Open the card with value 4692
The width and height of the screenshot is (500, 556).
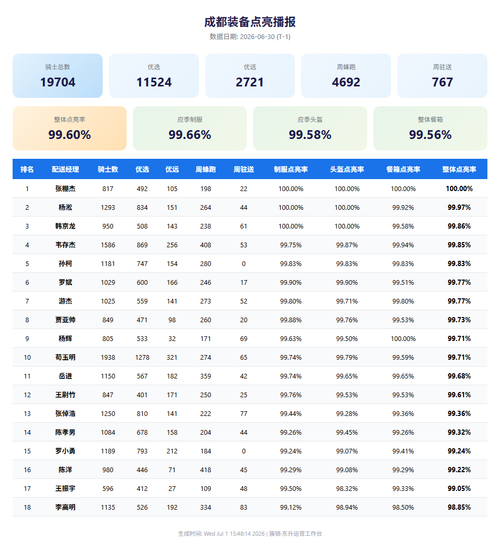[346, 76]
